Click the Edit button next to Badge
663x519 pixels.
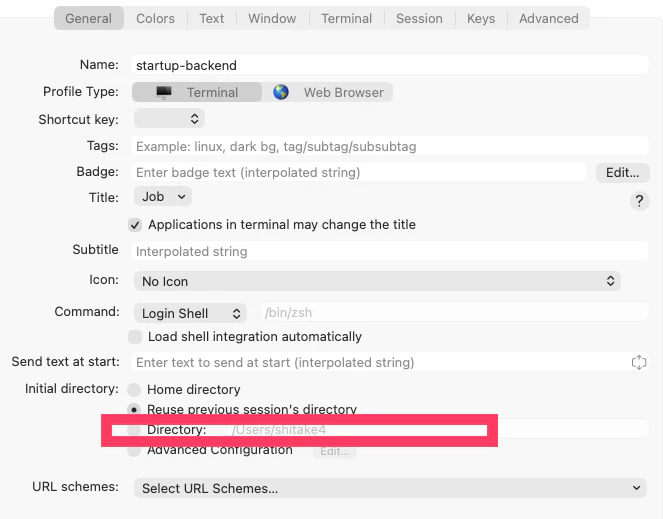[622, 173]
